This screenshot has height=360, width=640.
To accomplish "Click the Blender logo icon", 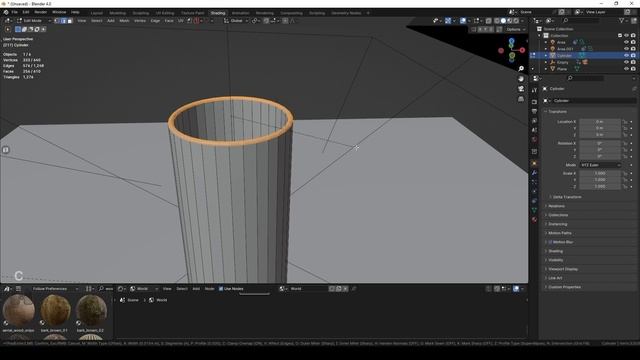I will coord(6,12).
